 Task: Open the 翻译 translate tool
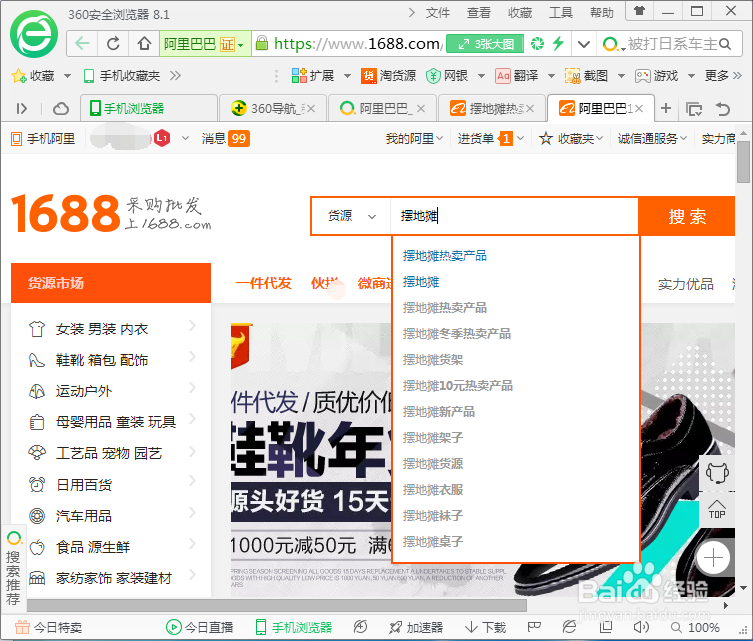tap(517, 75)
